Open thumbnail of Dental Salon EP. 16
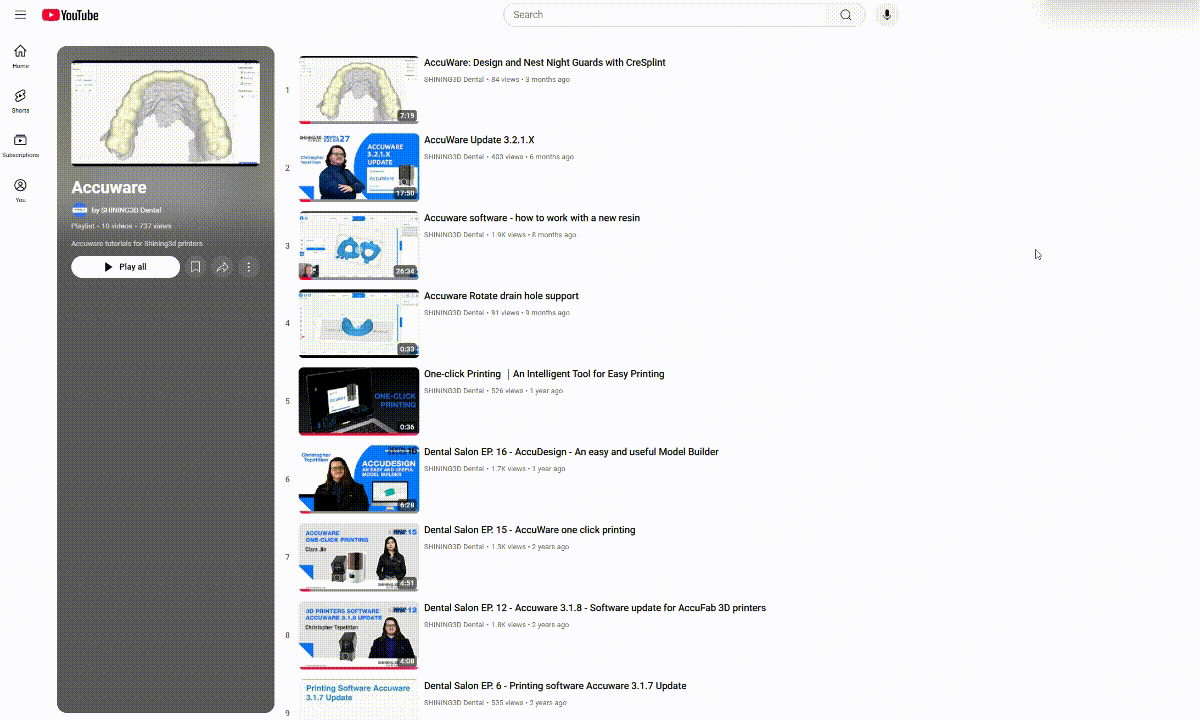The height and width of the screenshot is (720, 1200). 359,480
